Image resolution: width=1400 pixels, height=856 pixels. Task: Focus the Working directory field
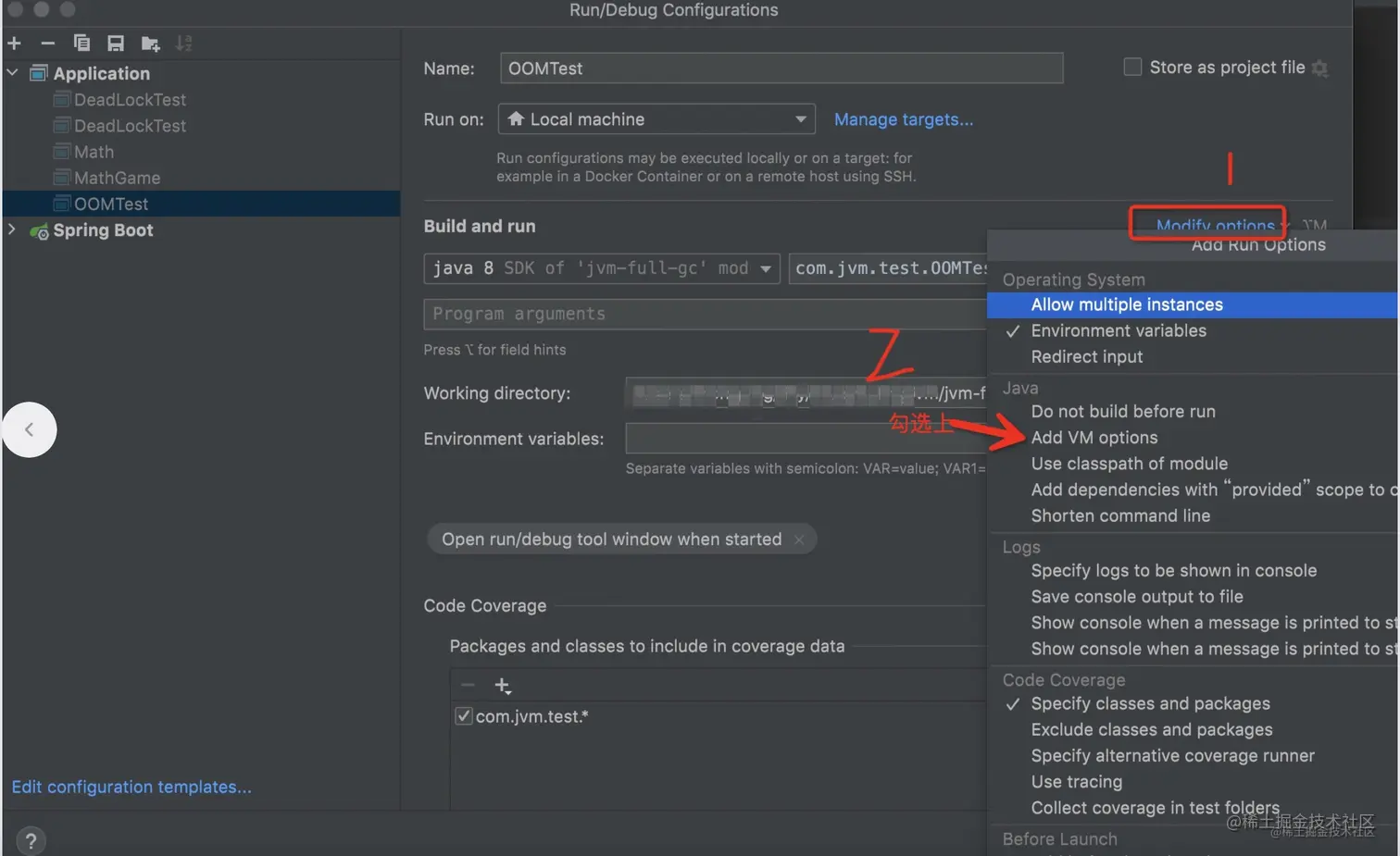[806, 393]
